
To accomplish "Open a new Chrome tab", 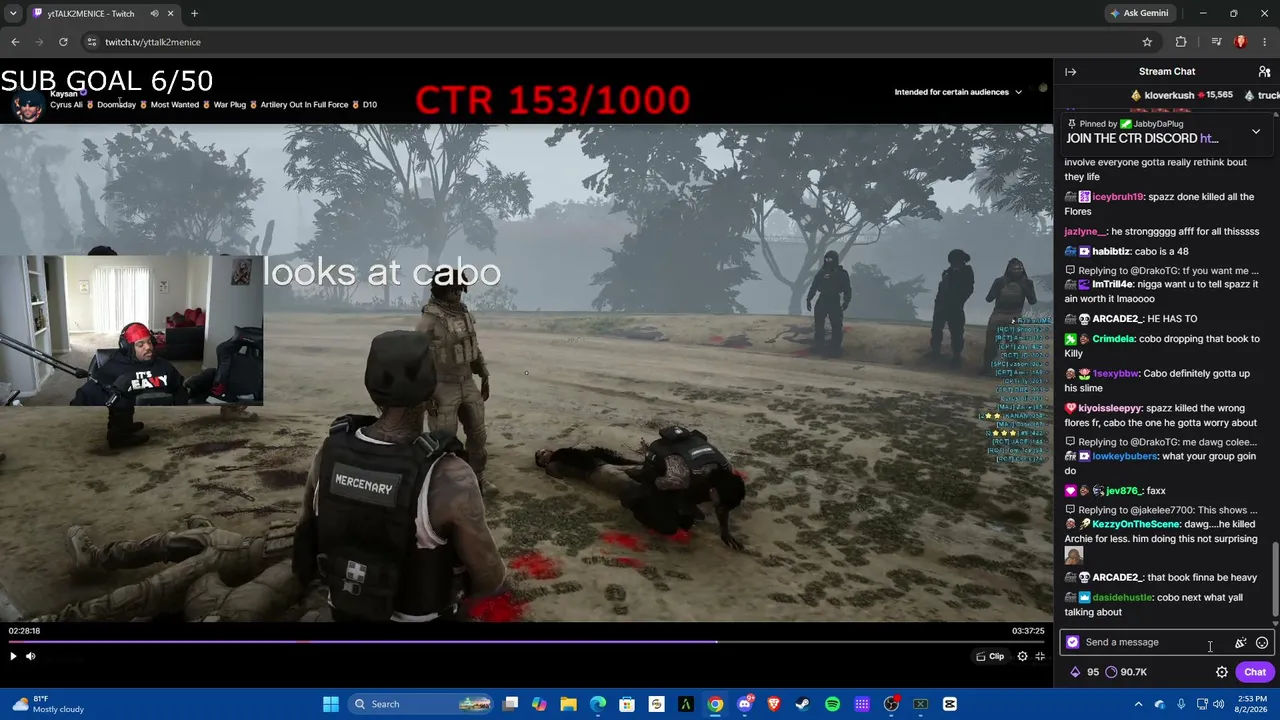I will tap(194, 14).
